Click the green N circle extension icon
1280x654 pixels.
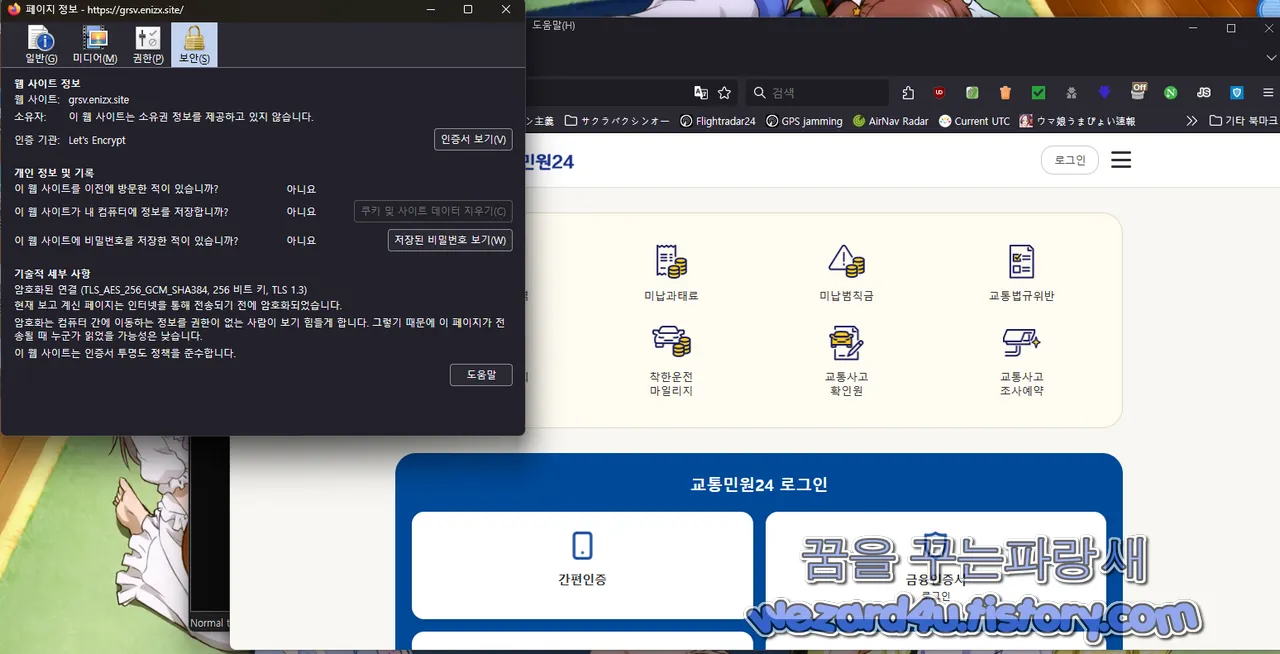(1170, 93)
